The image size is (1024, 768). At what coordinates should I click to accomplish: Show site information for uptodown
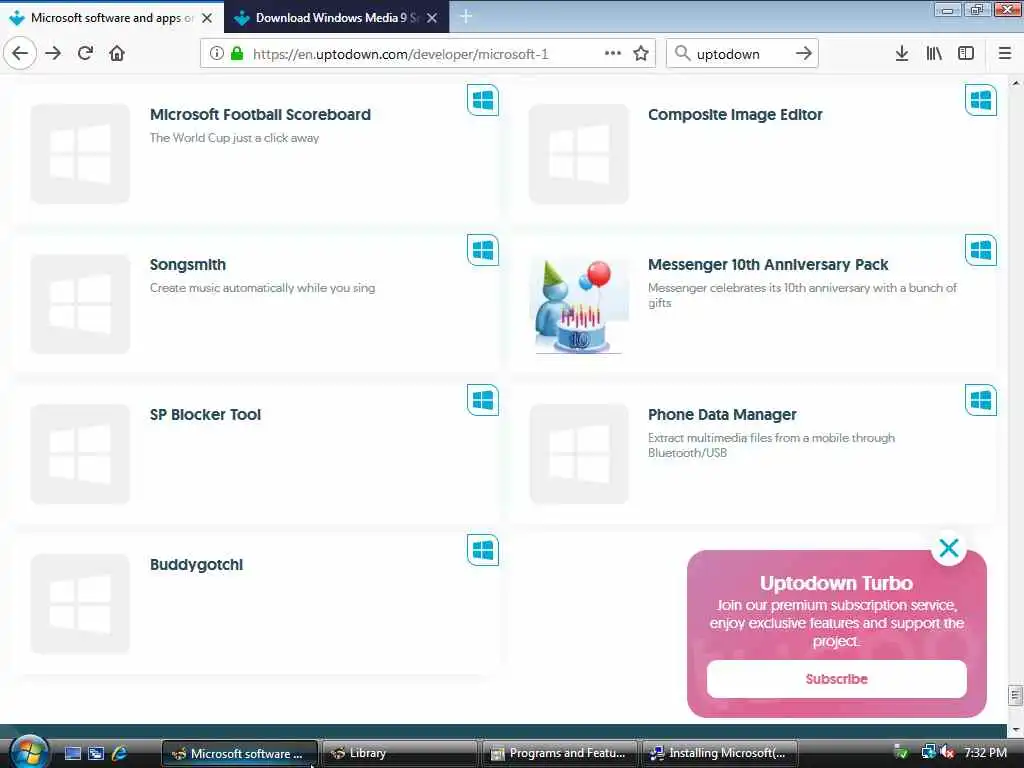216,54
